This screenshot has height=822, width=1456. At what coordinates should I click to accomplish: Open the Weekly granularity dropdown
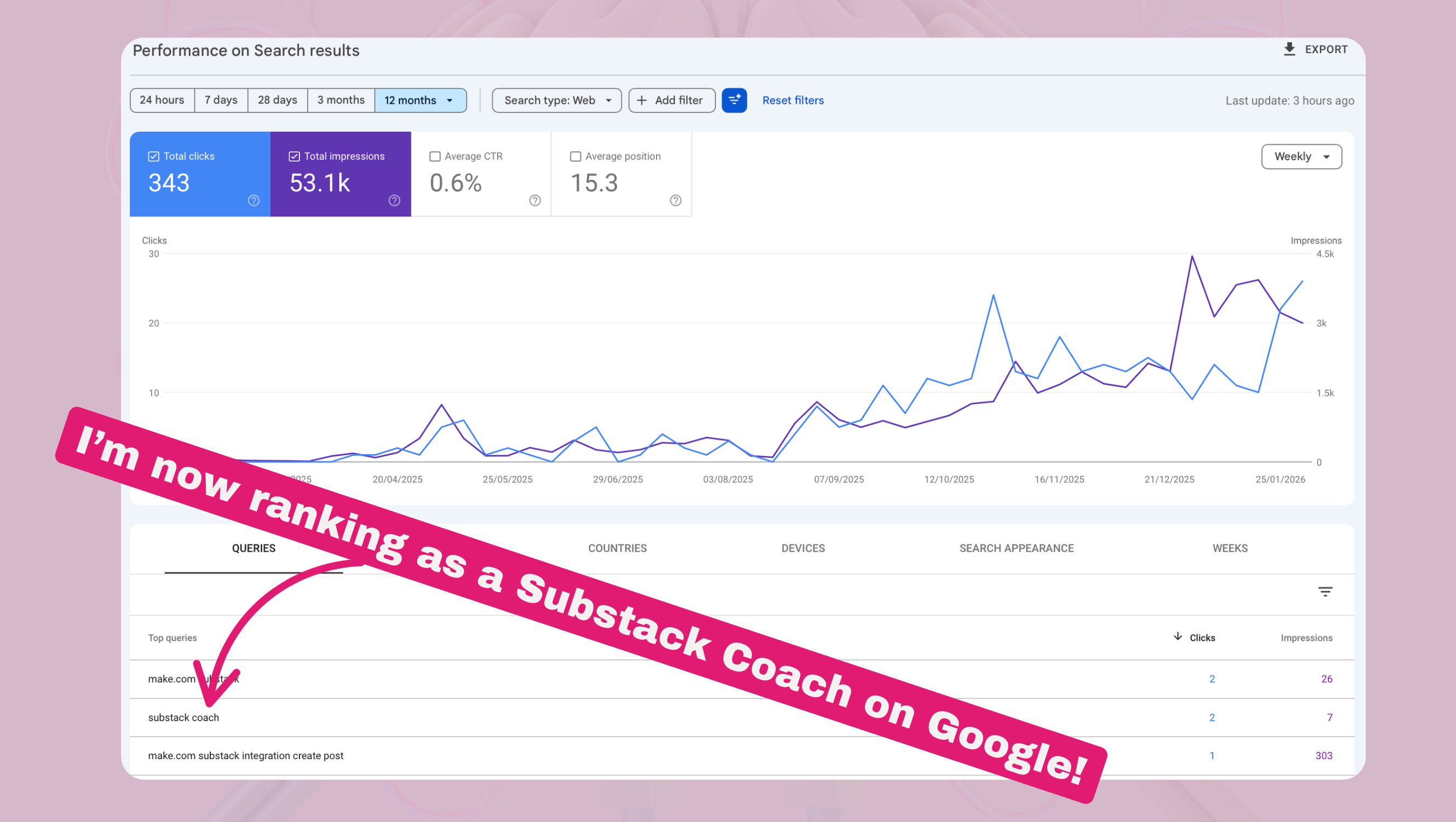1301,157
